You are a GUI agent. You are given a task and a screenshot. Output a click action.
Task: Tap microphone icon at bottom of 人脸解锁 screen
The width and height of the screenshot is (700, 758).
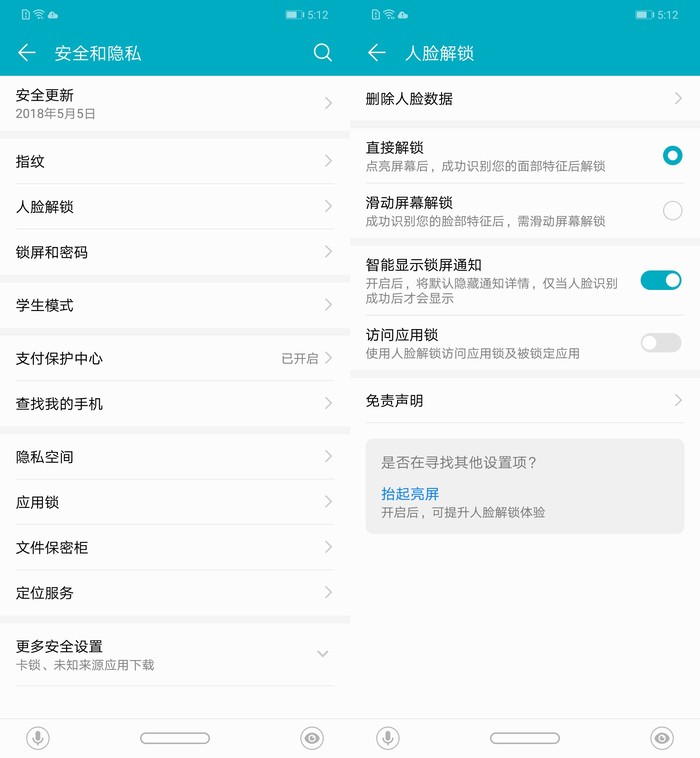tap(387, 738)
